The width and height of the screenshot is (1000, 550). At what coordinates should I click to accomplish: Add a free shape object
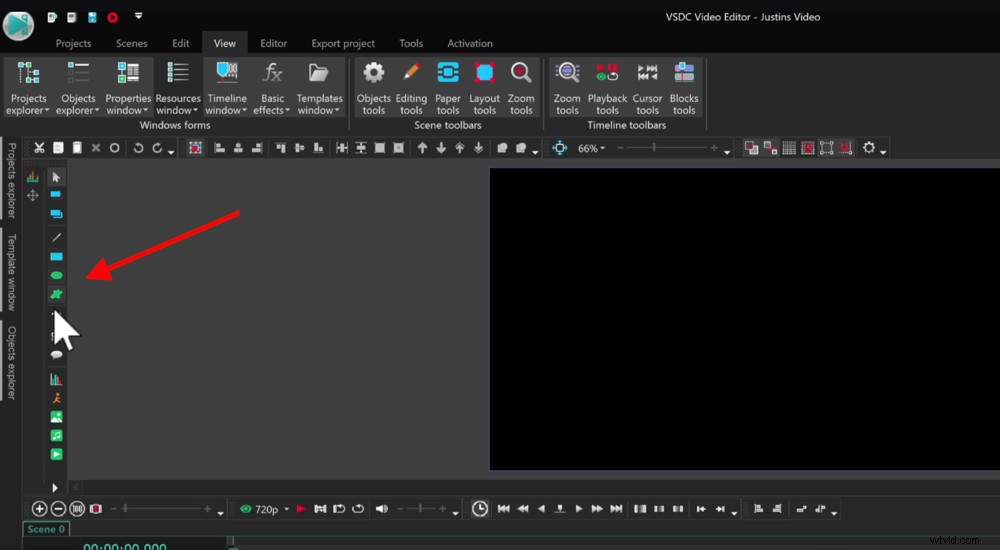[x=56, y=294]
